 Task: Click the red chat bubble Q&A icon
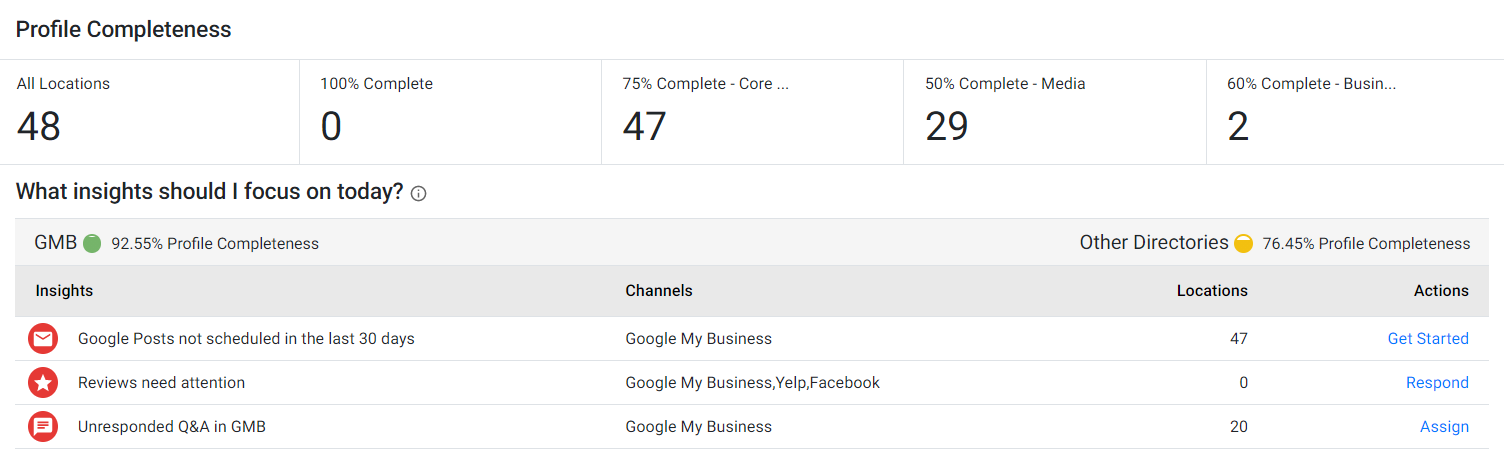pyautogui.click(x=43, y=427)
